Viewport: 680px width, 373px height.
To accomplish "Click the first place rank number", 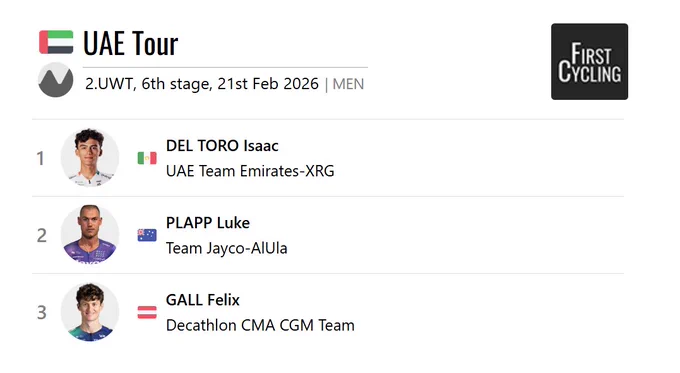I will (x=40, y=158).
